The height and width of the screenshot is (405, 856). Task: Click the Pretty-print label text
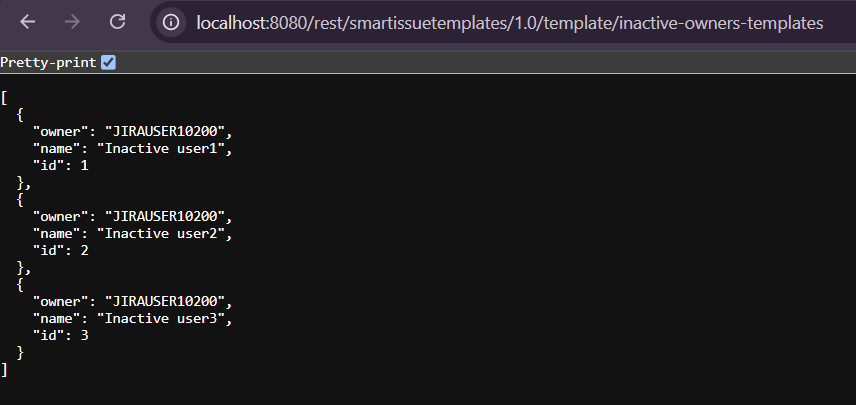(48, 63)
